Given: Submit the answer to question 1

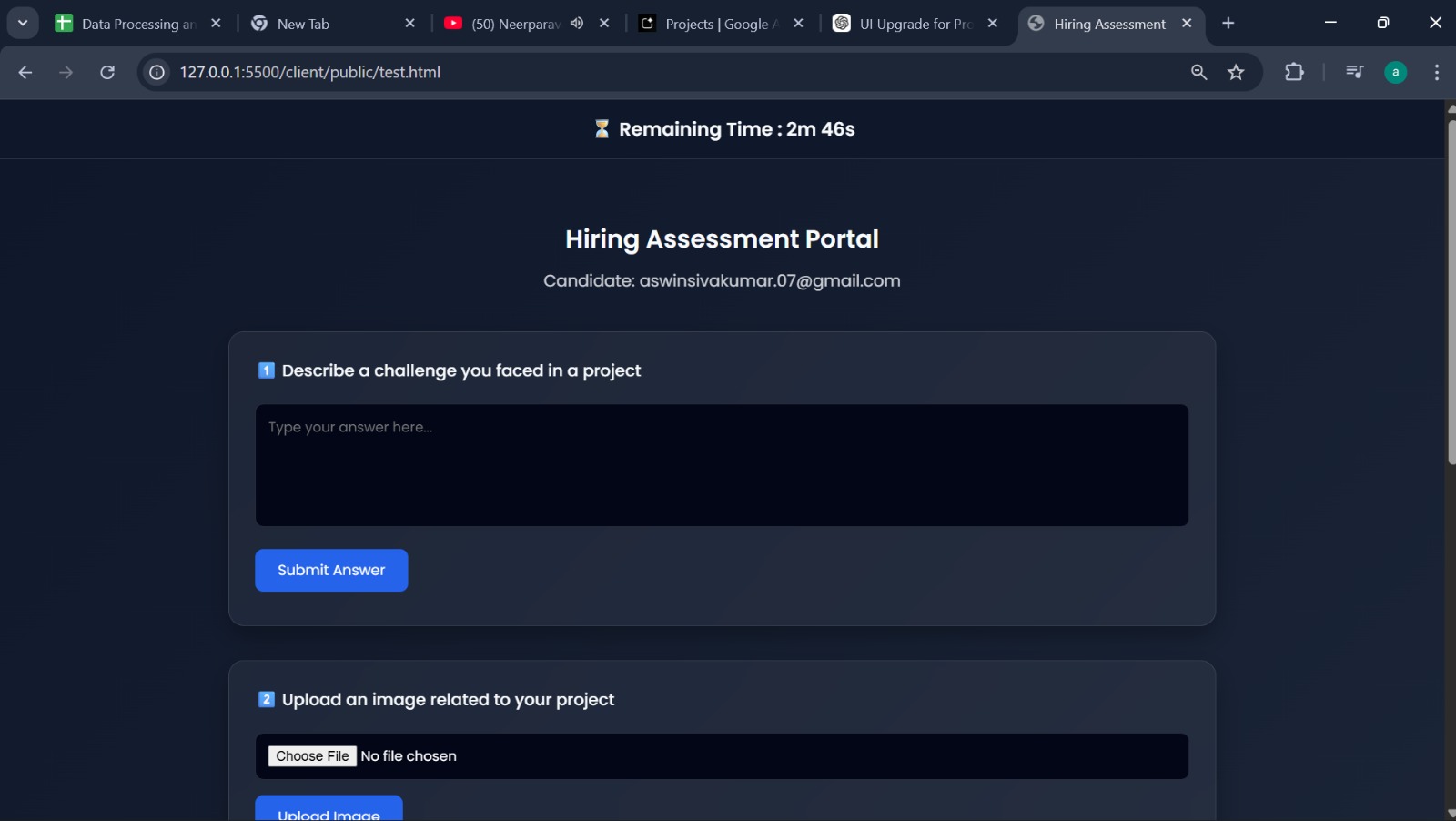Looking at the screenshot, I should 331,571.
